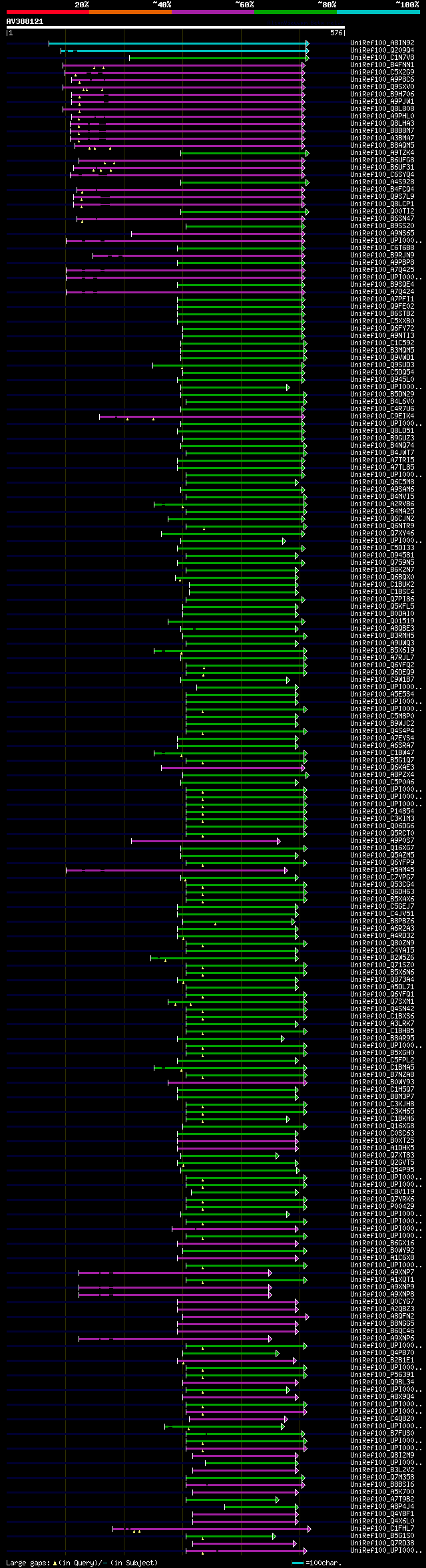Select the UniRef100_P56391 entry
This screenshot has width=426, height=1568.
click(x=382, y=1375)
